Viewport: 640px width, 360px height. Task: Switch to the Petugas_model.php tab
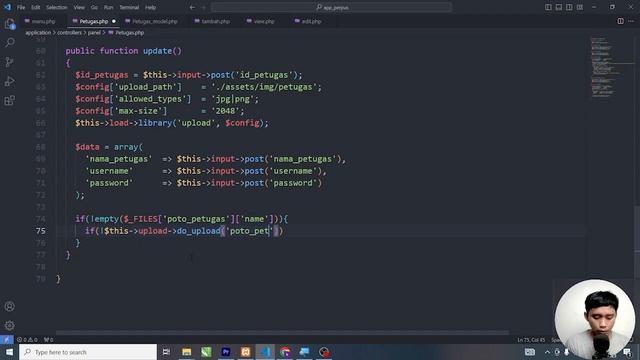pyautogui.click(x=151, y=21)
